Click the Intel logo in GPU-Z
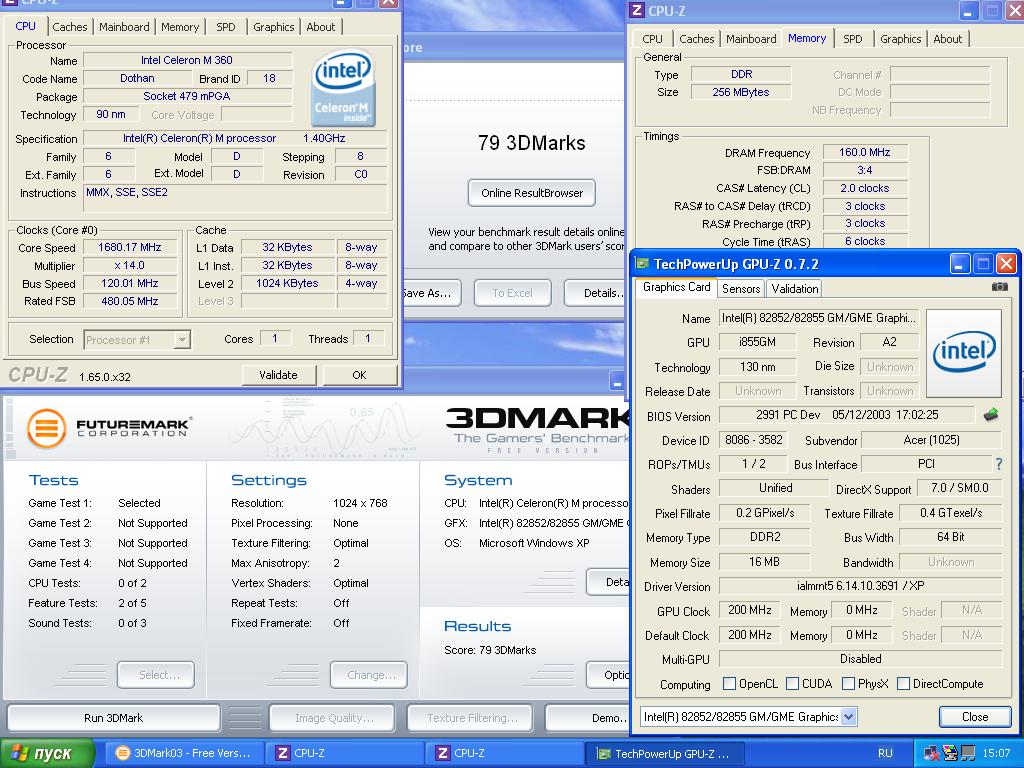The width and height of the screenshot is (1024, 768). (x=964, y=353)
